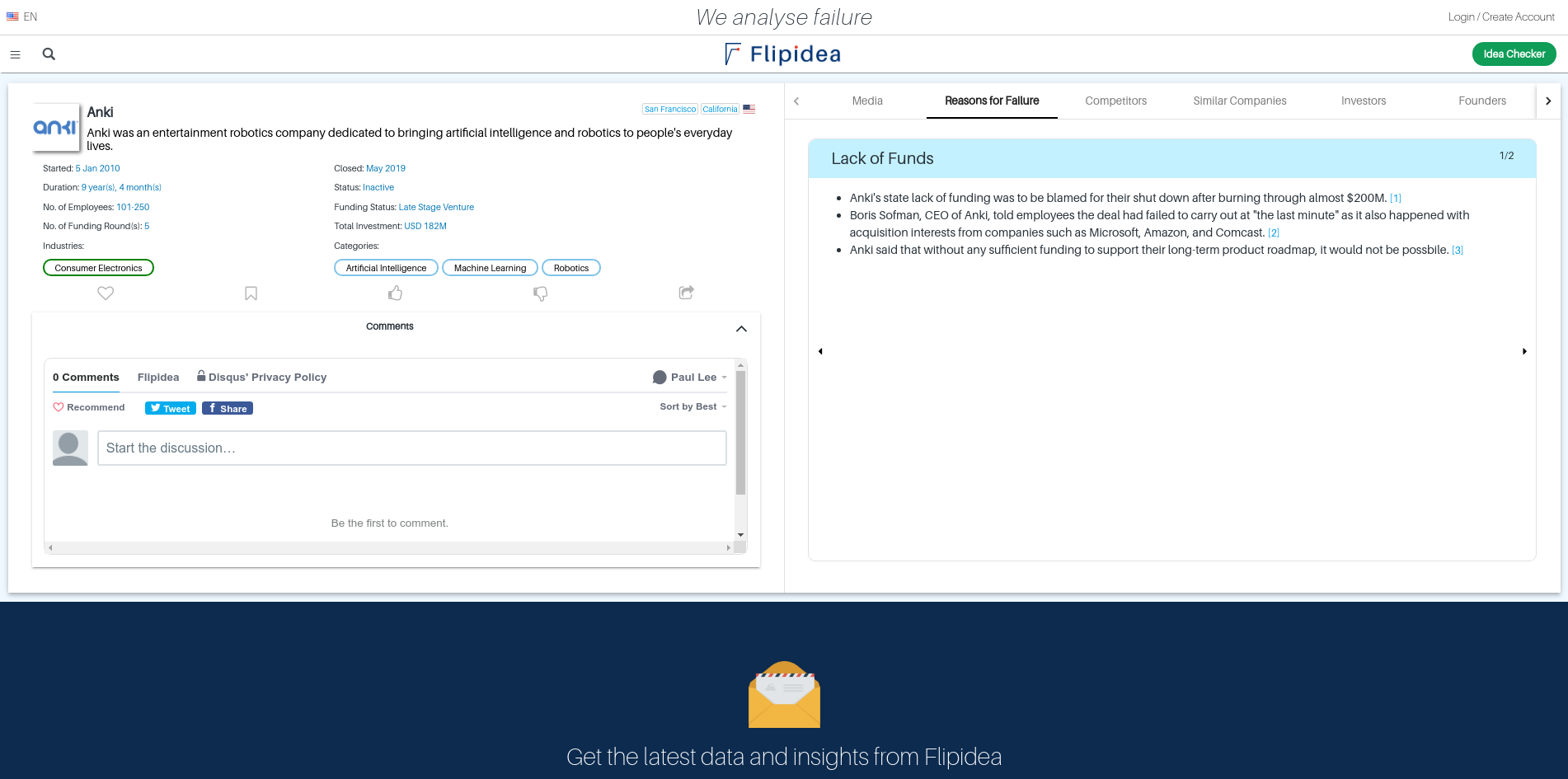Click the 0 Comments tab in Disqus
1568x779 pixels.
(x=86, y=378)
